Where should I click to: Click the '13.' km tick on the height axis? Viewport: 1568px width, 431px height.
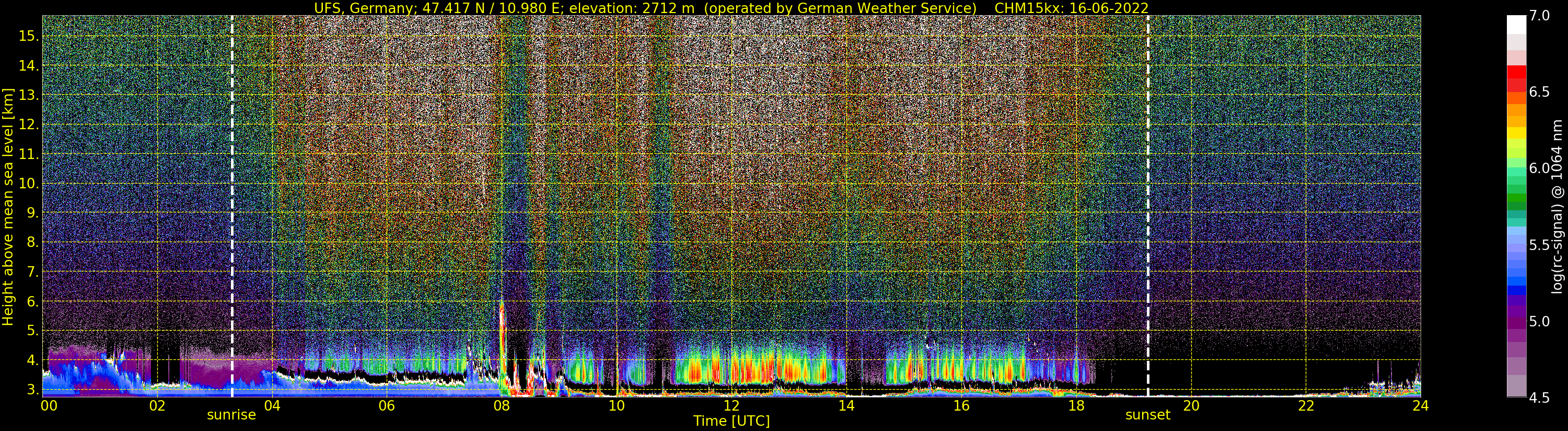pyautogui.click(x=28, y=95)
